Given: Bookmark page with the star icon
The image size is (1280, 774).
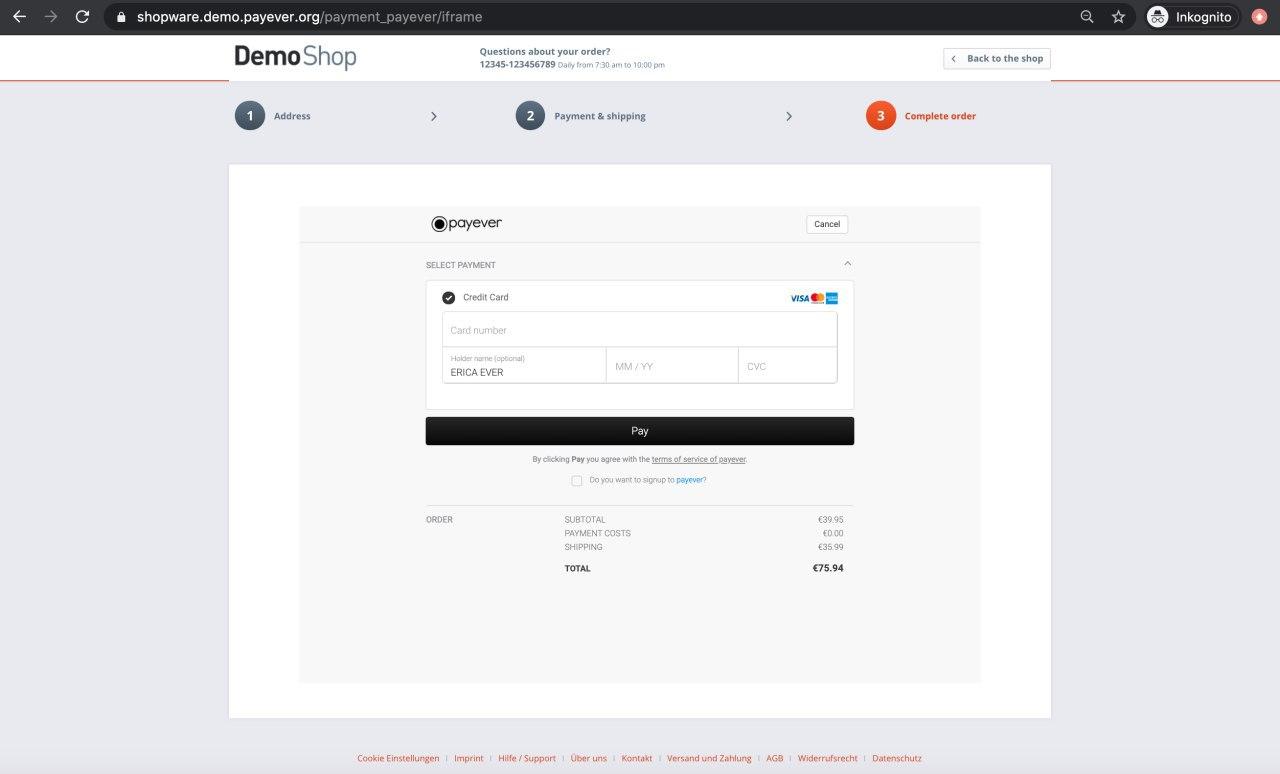Looking at the screenshot, I should (1118, 17).
